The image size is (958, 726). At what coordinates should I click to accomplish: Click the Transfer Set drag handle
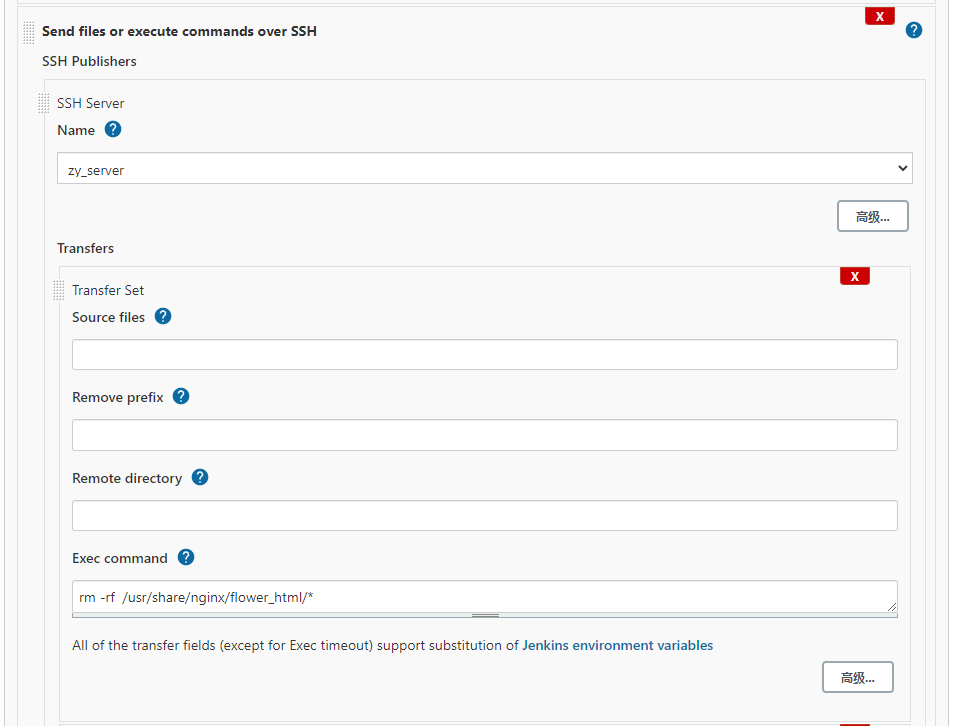(x=58, y=290)
